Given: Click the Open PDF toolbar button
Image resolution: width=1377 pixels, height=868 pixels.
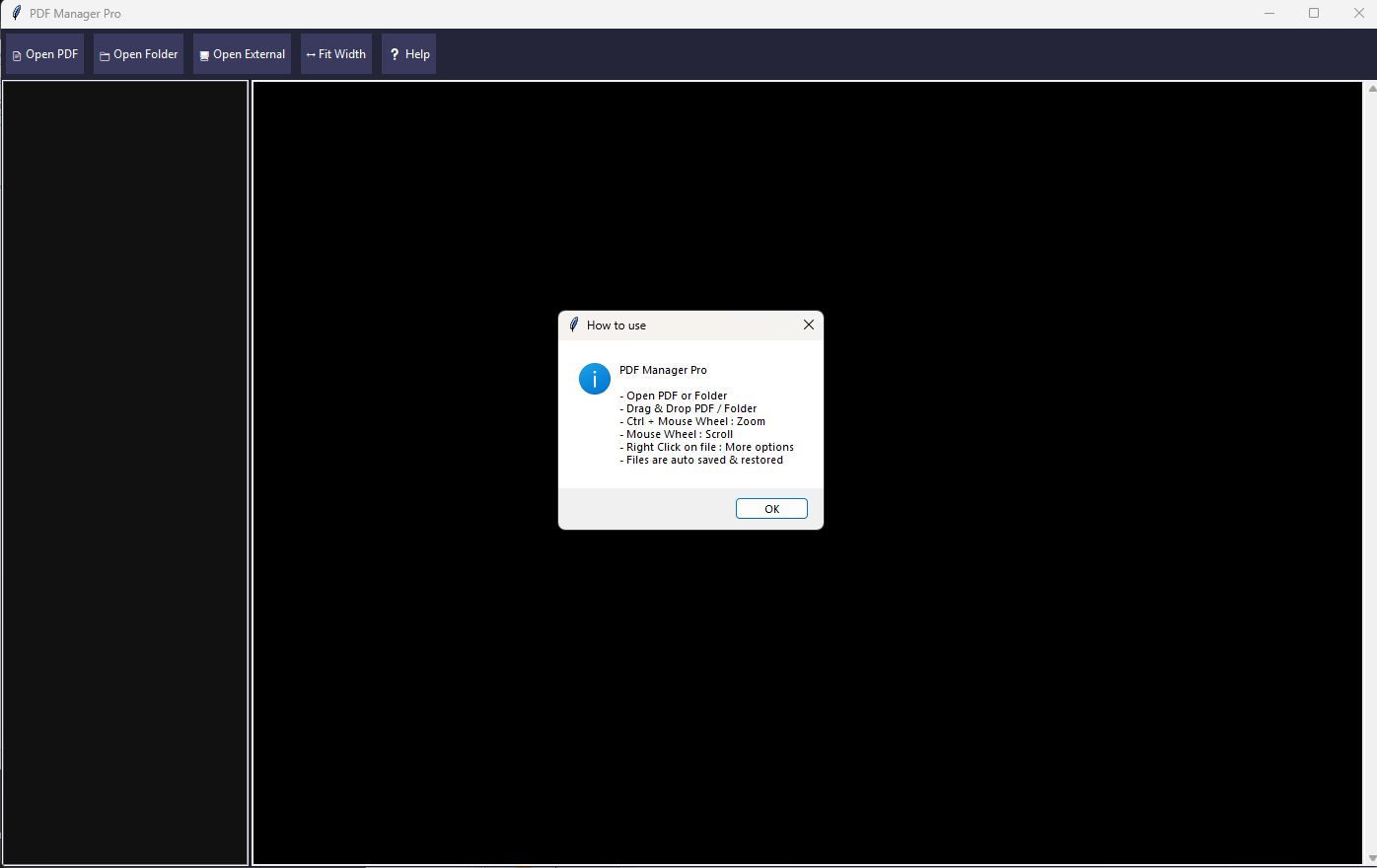Looking at the screenshot, I should click(45, 54).
